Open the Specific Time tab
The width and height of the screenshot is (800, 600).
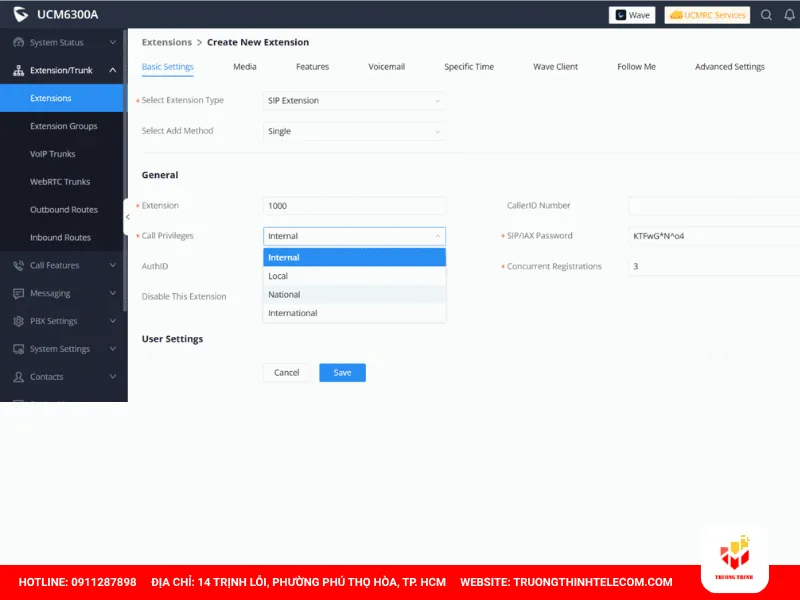tap(469, 67)
